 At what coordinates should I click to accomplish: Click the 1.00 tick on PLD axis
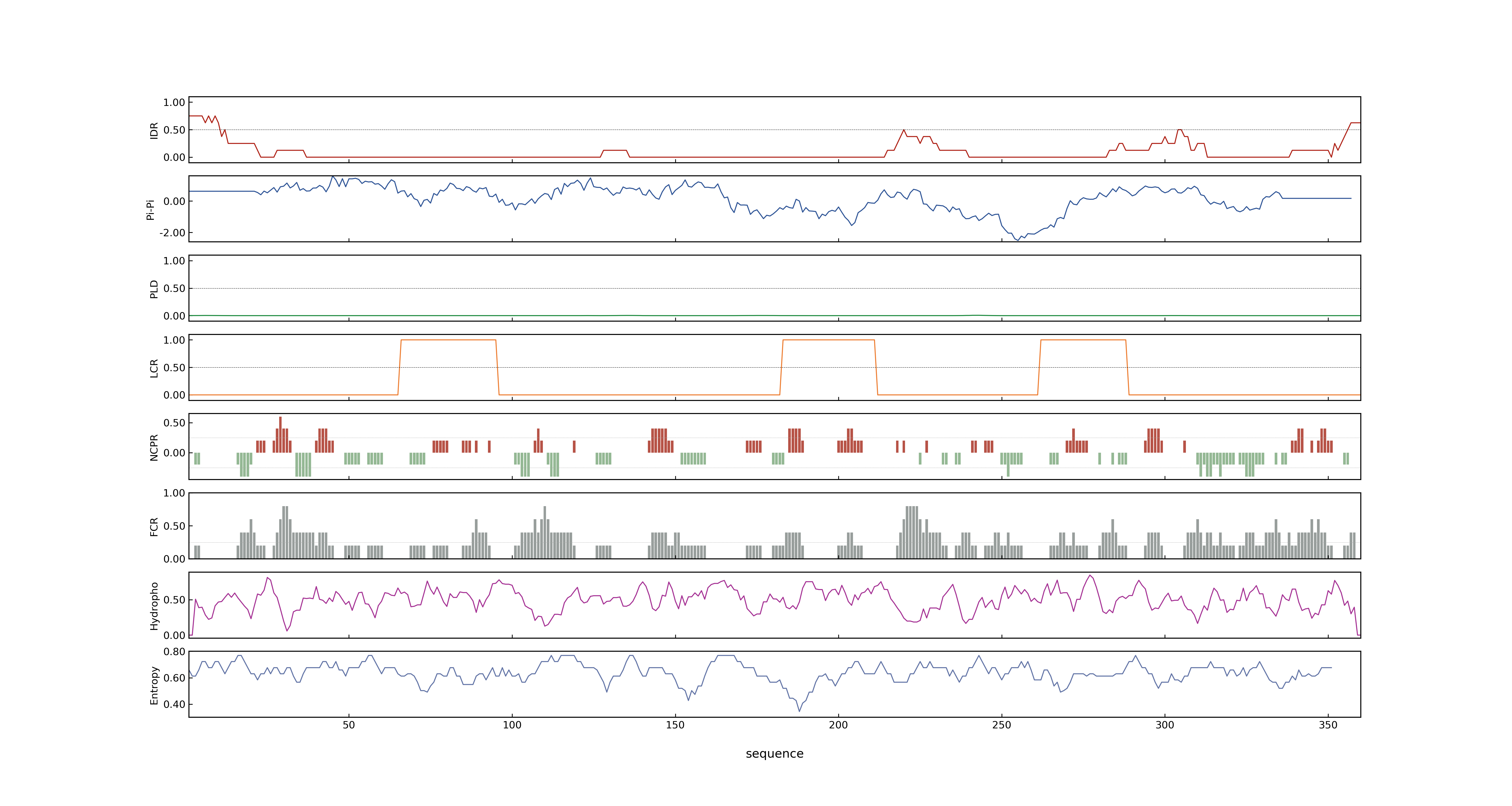(x=174, y=260)
